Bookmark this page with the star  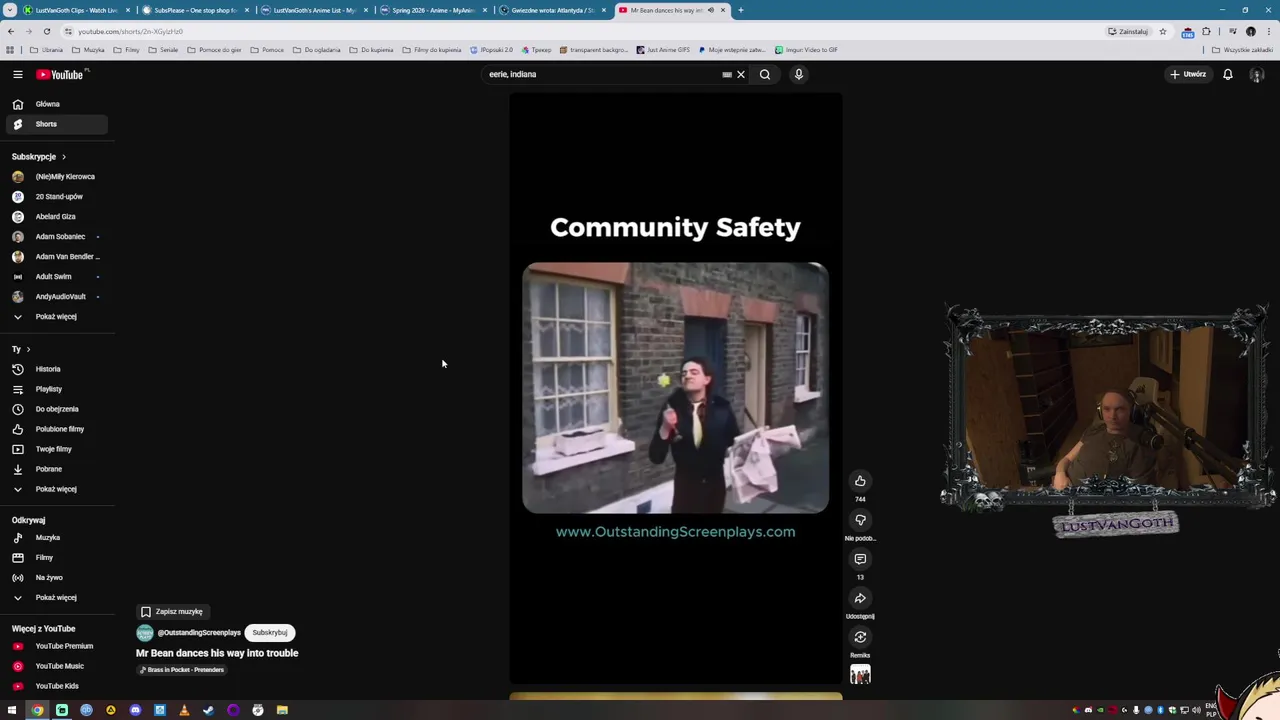coord(1162,31)
